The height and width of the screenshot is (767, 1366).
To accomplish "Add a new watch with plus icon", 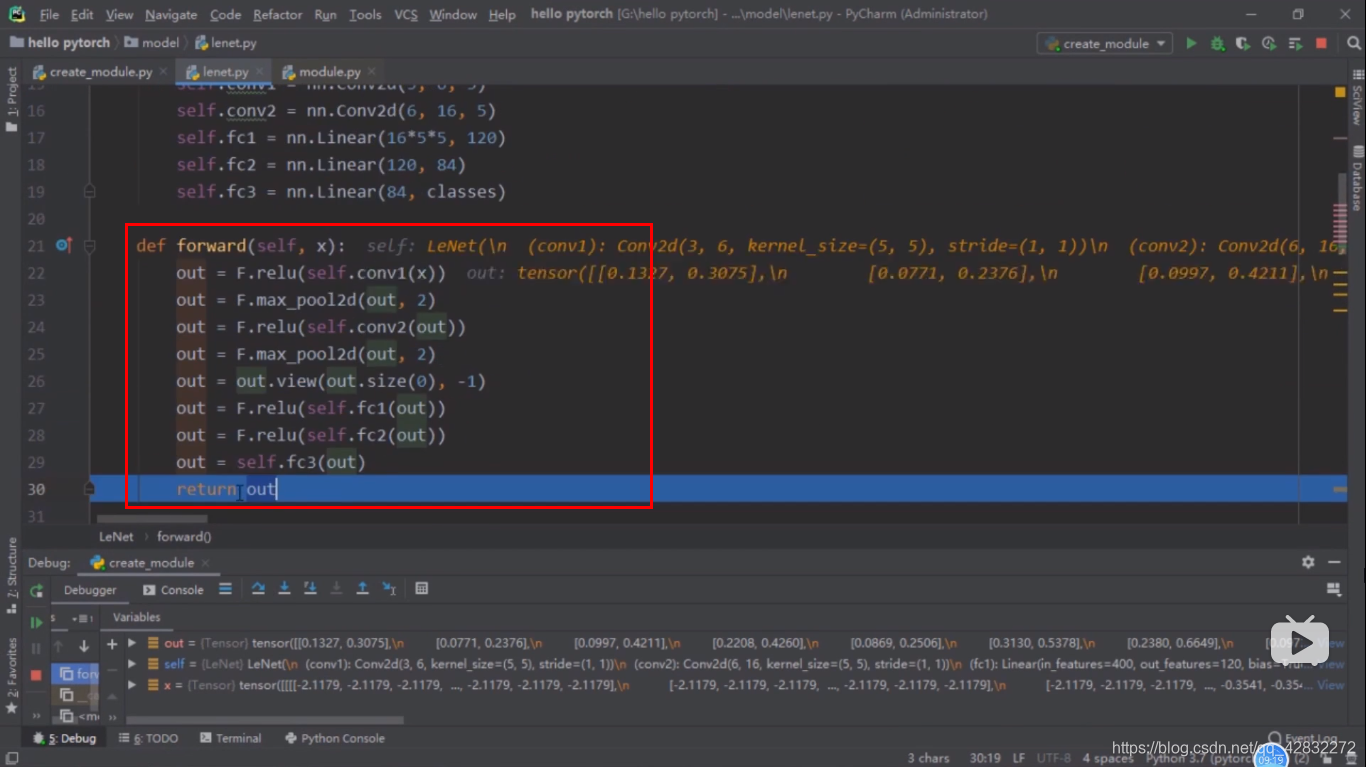I will tap(112, 644).
